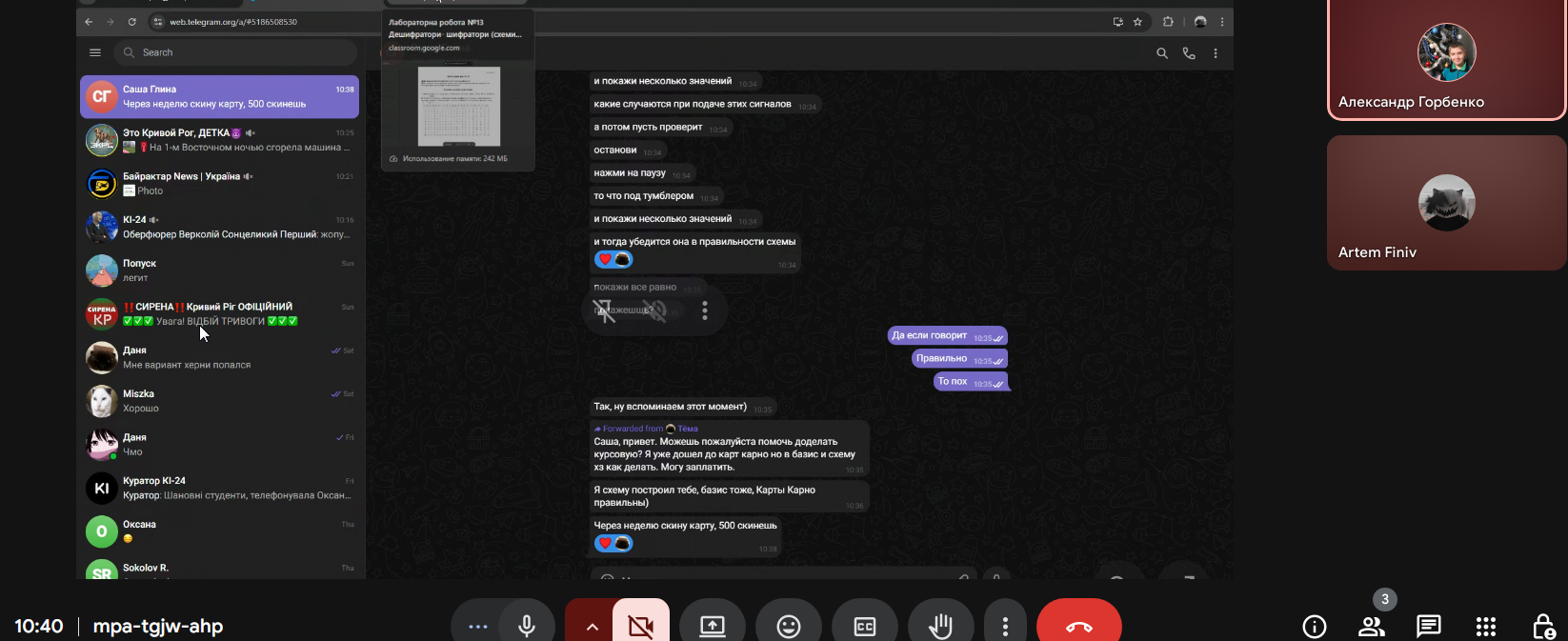
Task: Open chat with everyone in Meet
Action: [x=1429, y=626]
